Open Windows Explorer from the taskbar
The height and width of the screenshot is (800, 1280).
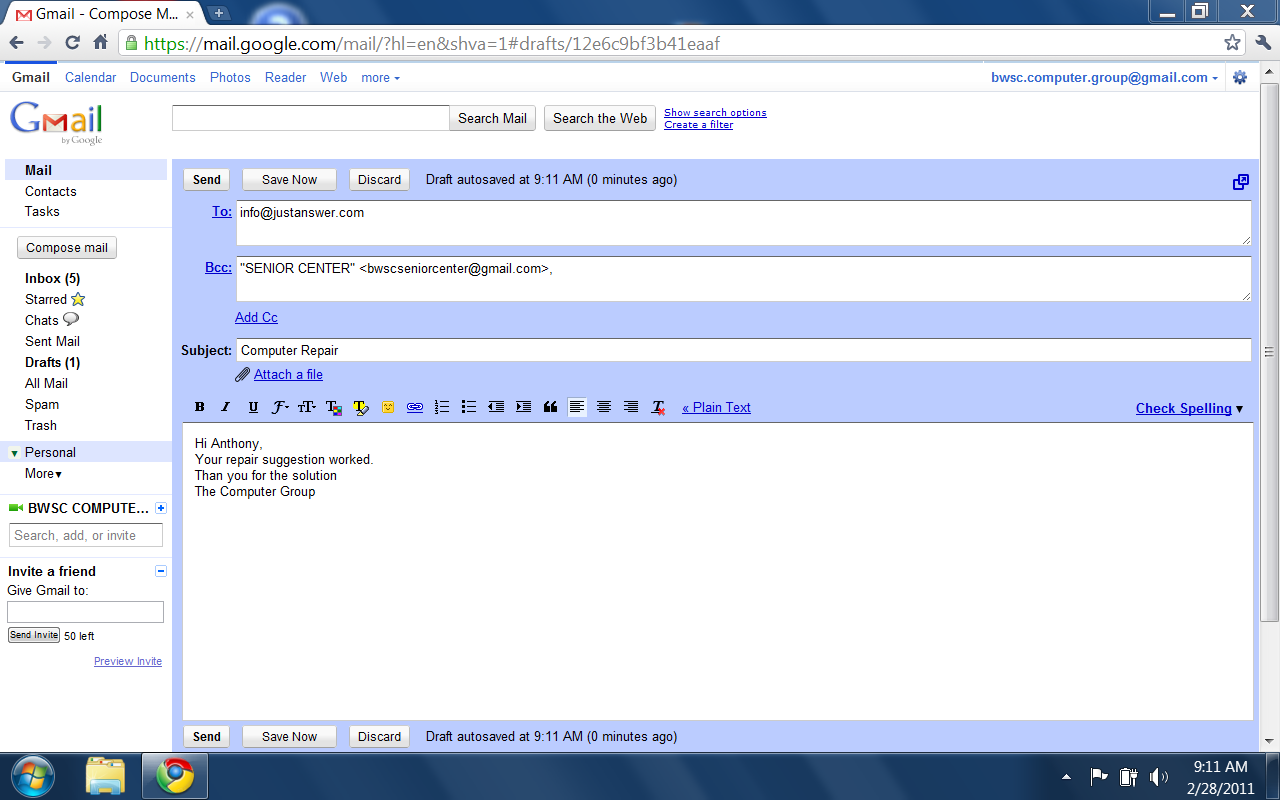pos(105,776)
